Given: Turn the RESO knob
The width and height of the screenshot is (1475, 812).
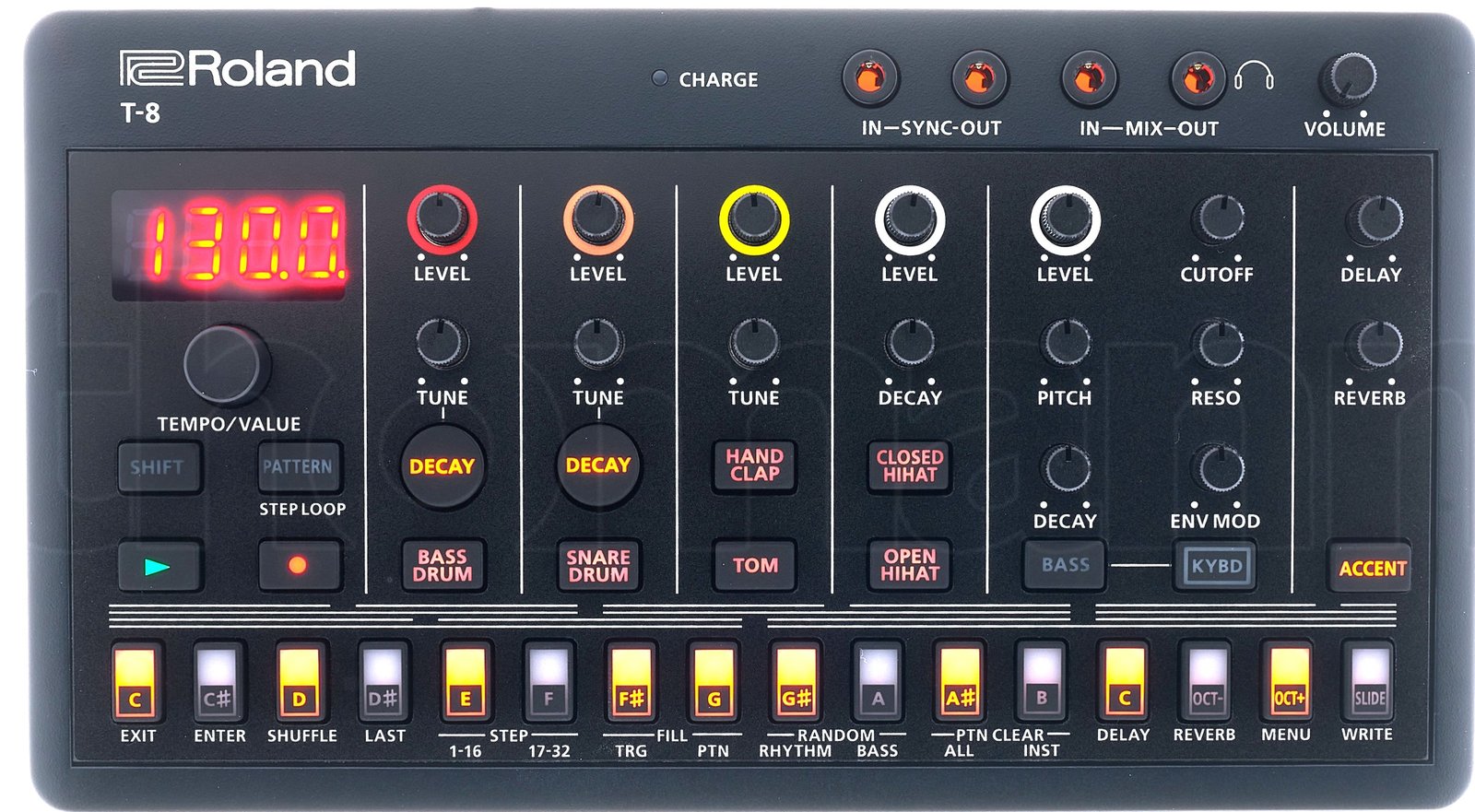Looking at the screenshot, I should (x=1219, y=343).
